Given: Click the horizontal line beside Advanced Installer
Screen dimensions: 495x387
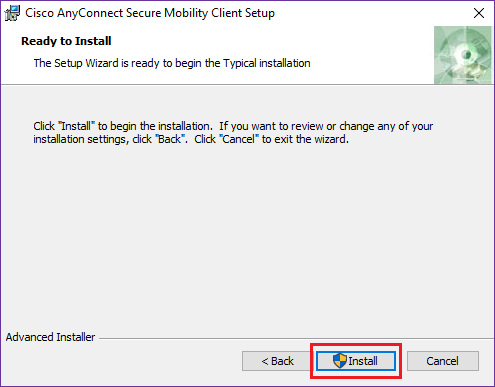Looking at the screenshot, I should (296, 339).
